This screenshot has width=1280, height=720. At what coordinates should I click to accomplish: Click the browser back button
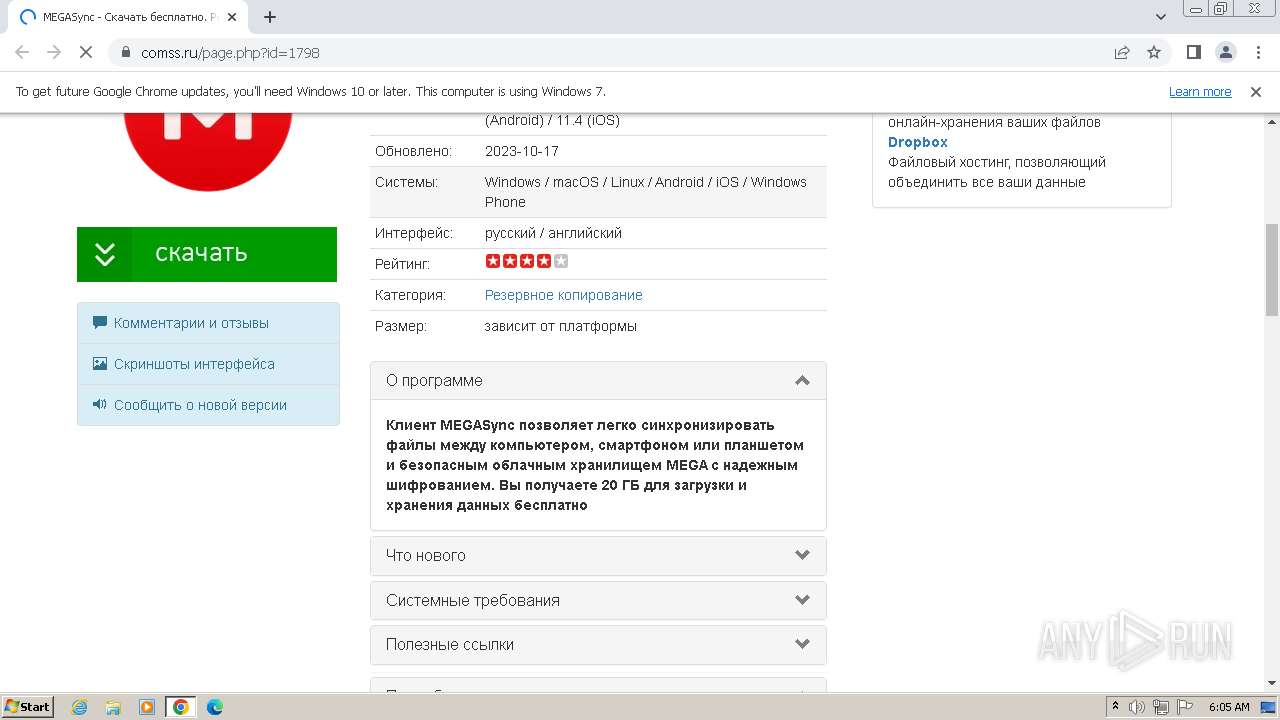22,52
